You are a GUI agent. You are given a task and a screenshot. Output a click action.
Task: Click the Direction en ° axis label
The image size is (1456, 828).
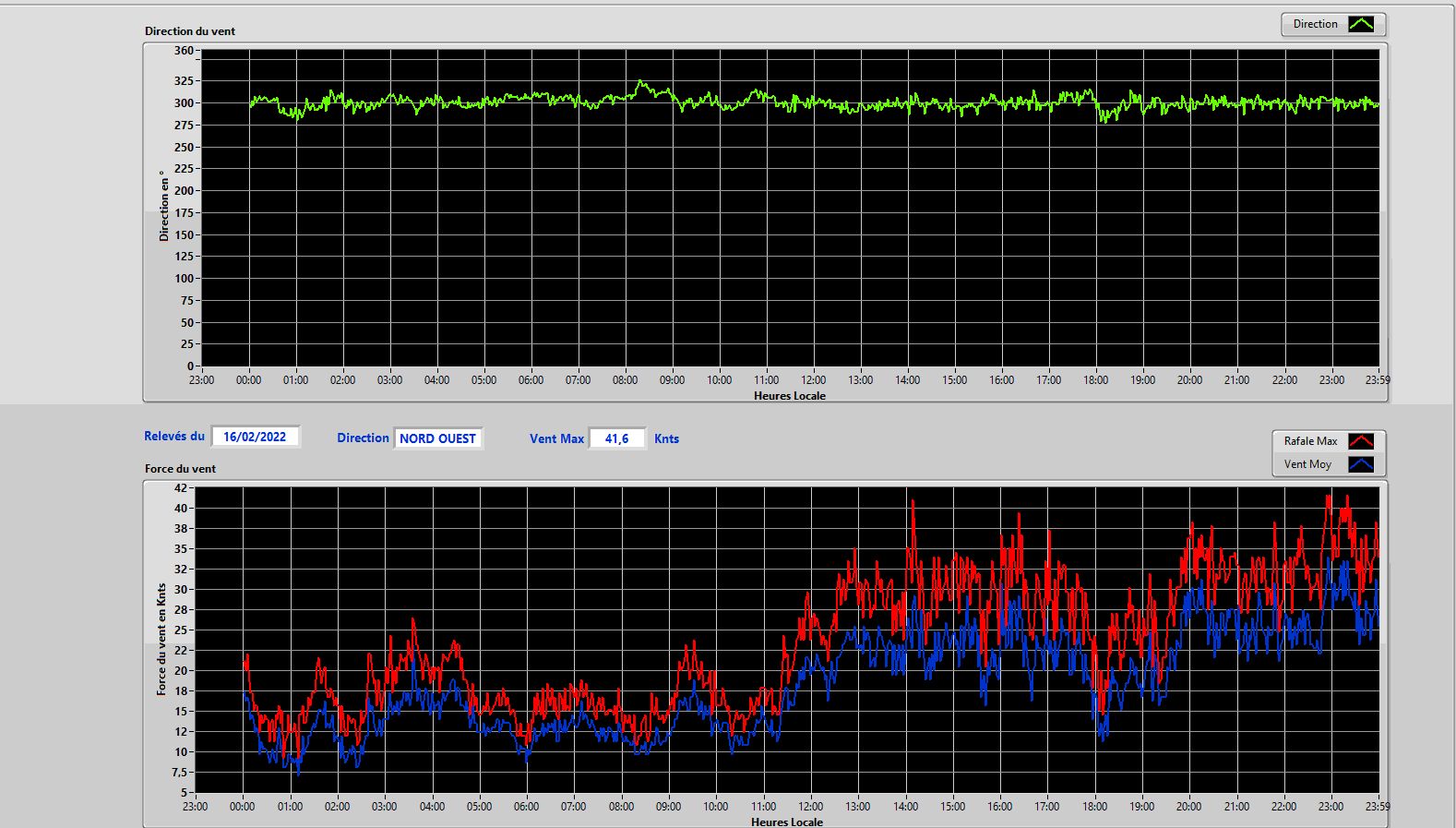(x=164, y=206)
